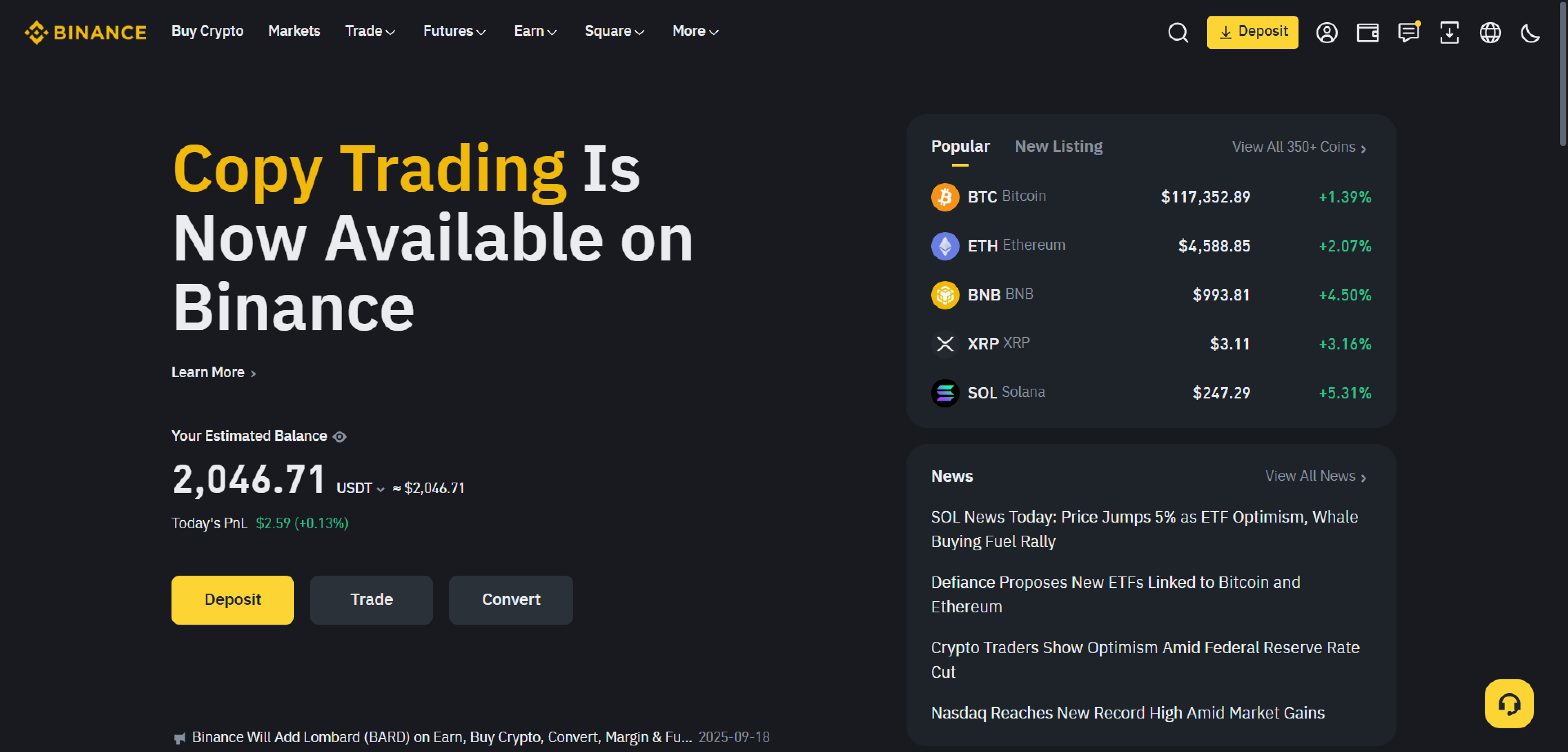1568x752 pixels.
Task: Open the wallet icon in header
Action: pyautogui.click(x=1367, y=32)
